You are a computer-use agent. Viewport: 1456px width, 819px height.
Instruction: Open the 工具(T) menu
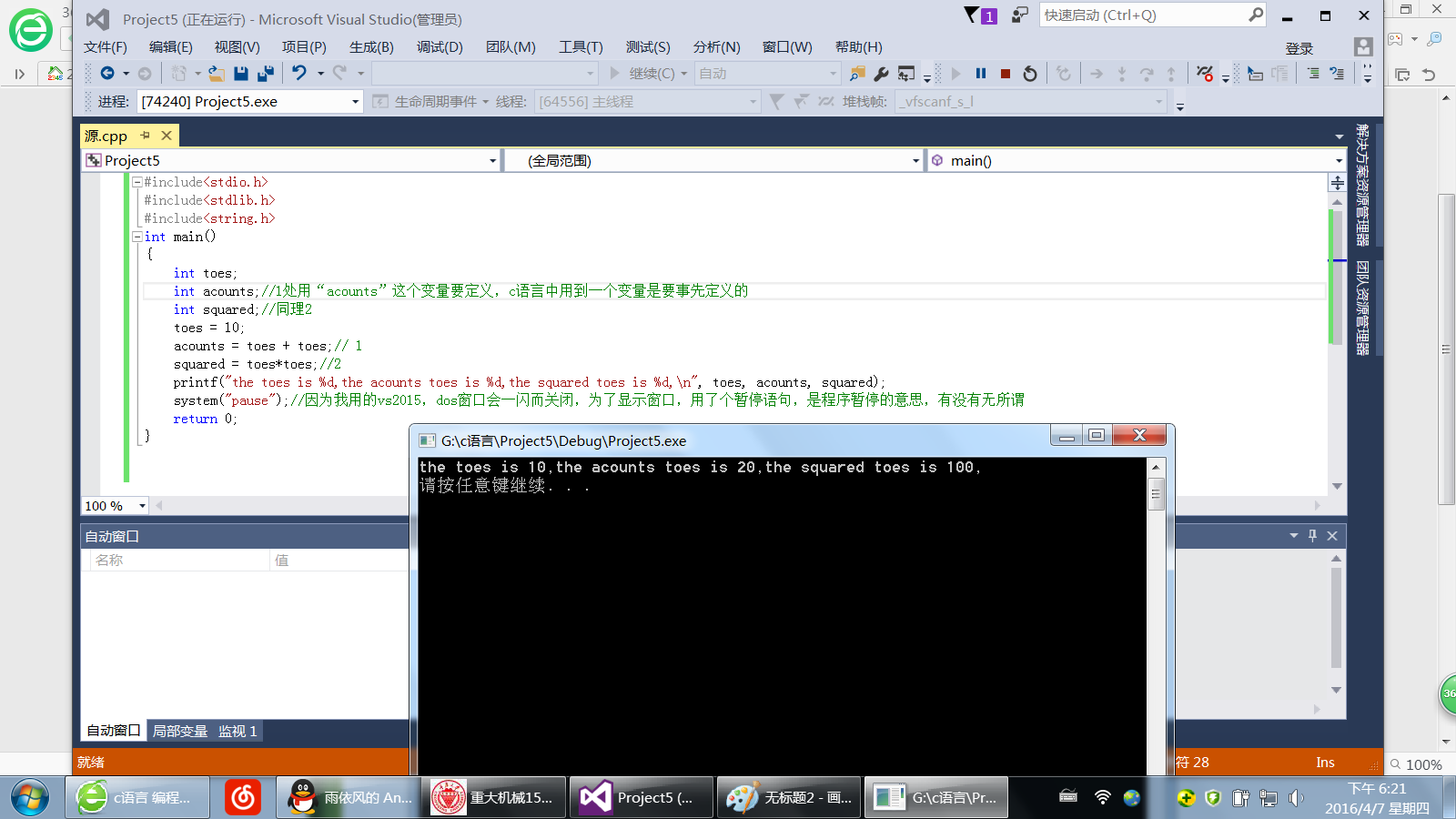pos(581,47)
